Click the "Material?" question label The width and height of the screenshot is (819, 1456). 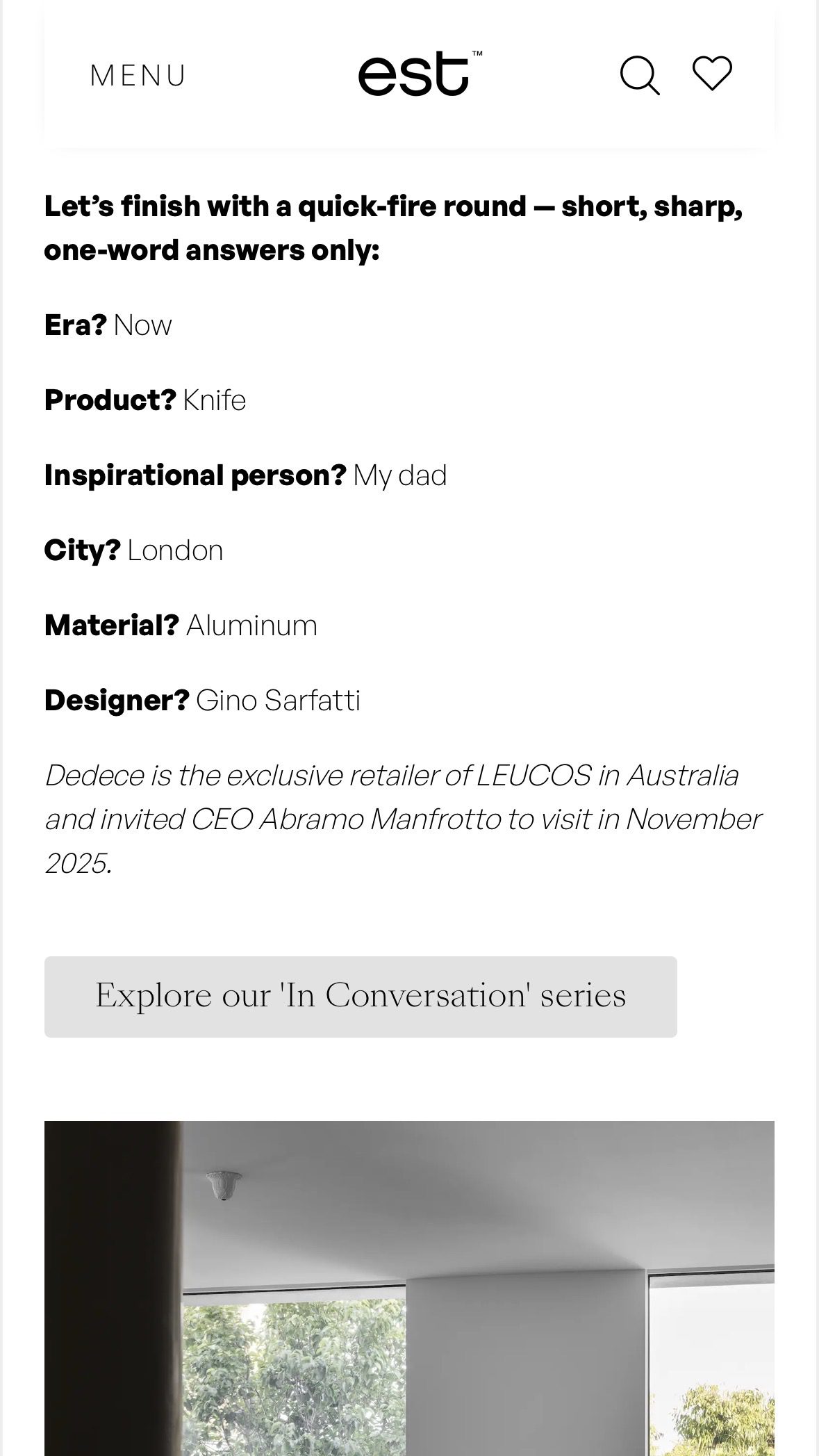112,625
